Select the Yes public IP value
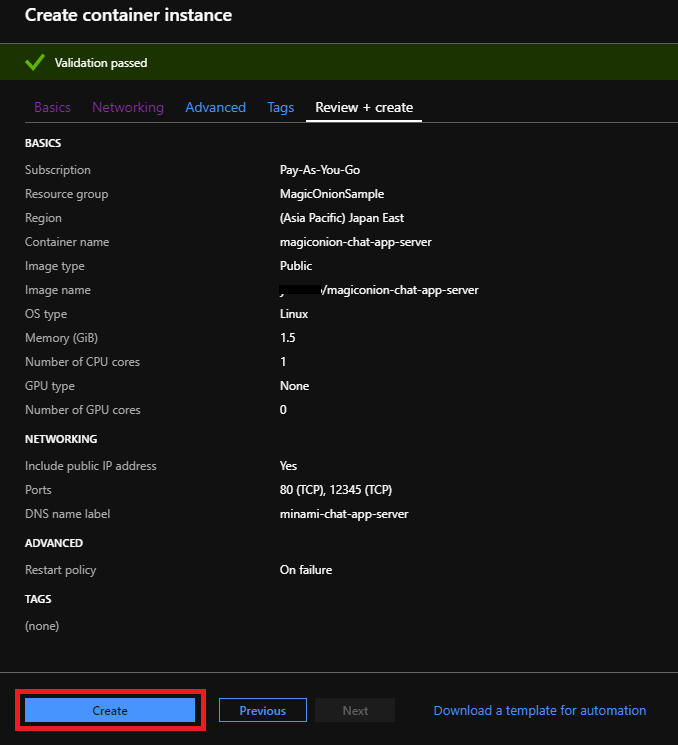This screenshot has width=678, height=745. click(288, 466)
